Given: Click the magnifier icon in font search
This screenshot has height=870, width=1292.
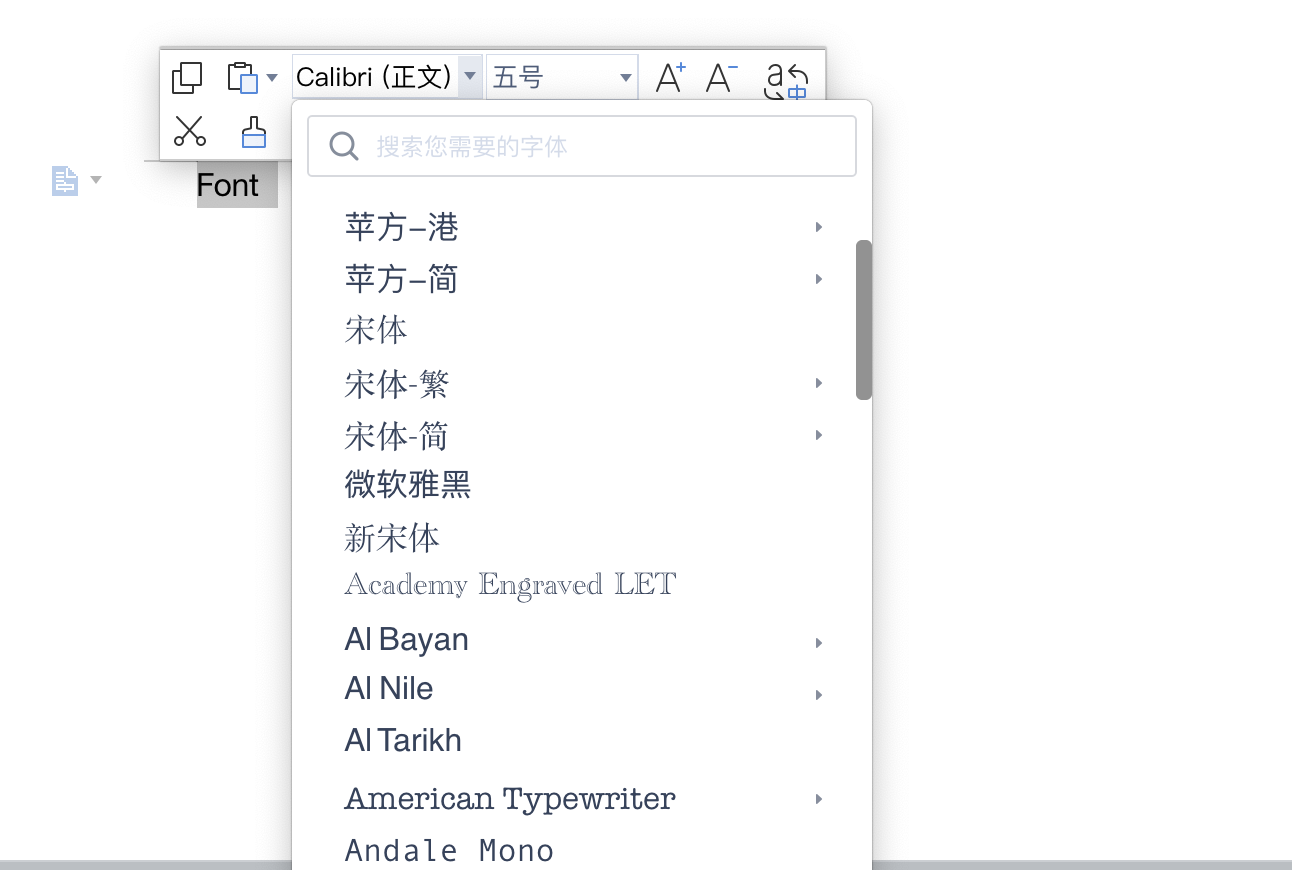Looking at the screenshot, I should 344,145.
